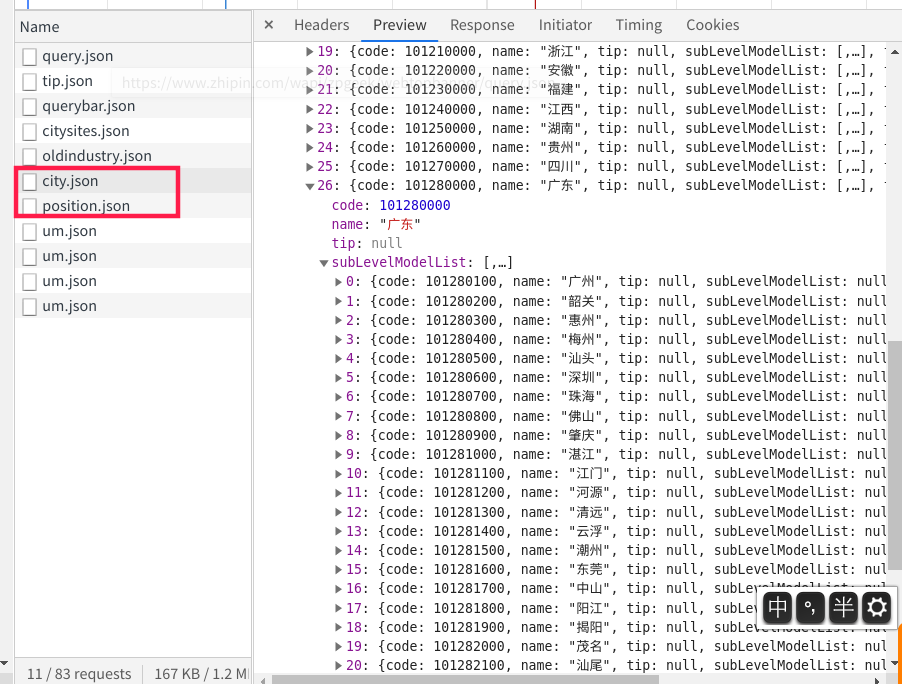
Task: Expand sub-item 1 named 韶关
Action: point(338,301)
